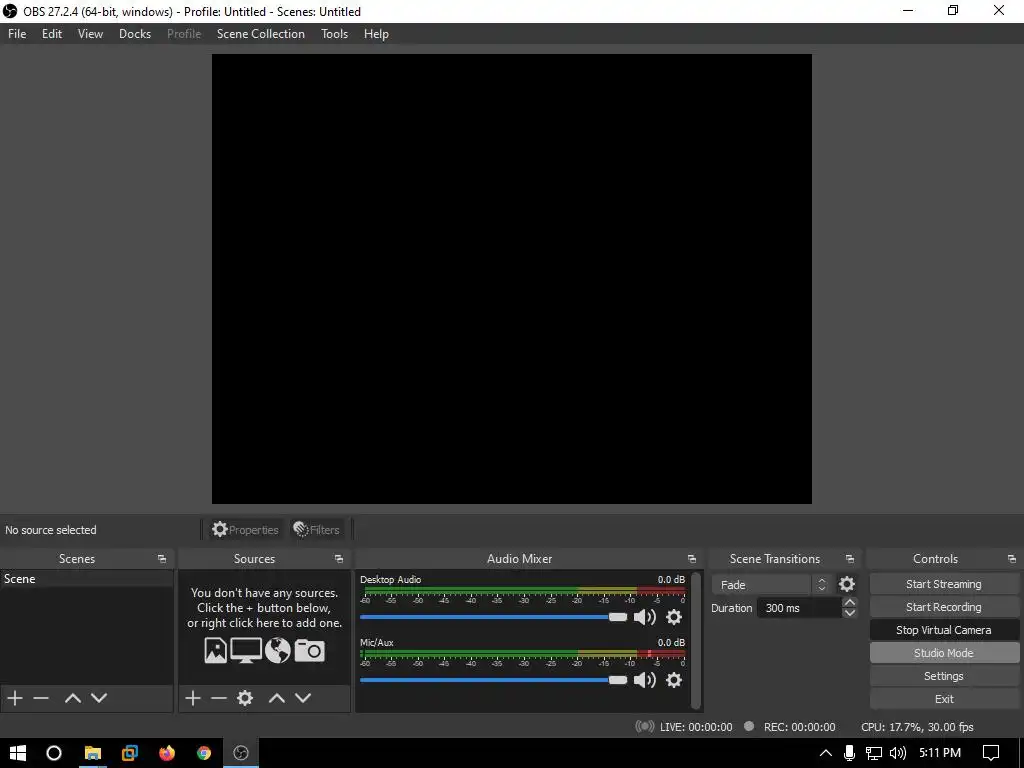
Task: Open File Explorer from the taskbar
Action: [x=93, y=753]
